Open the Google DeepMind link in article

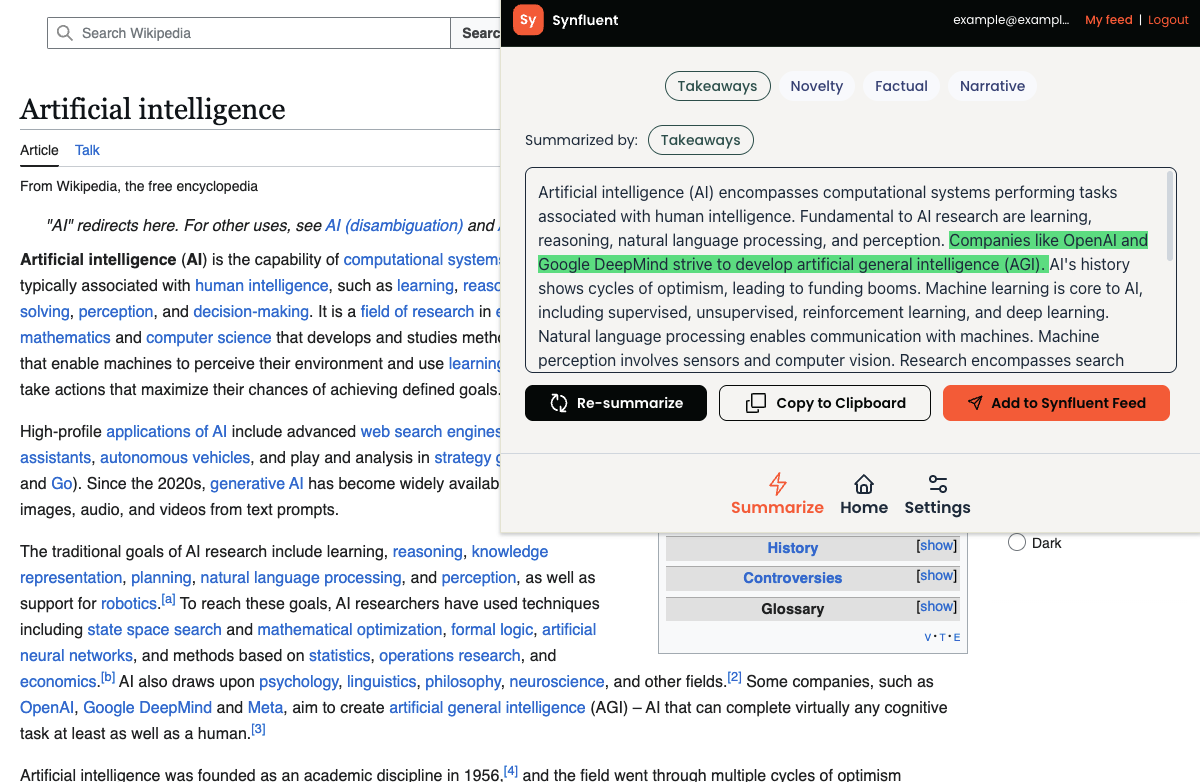click(x=148, y=707)
